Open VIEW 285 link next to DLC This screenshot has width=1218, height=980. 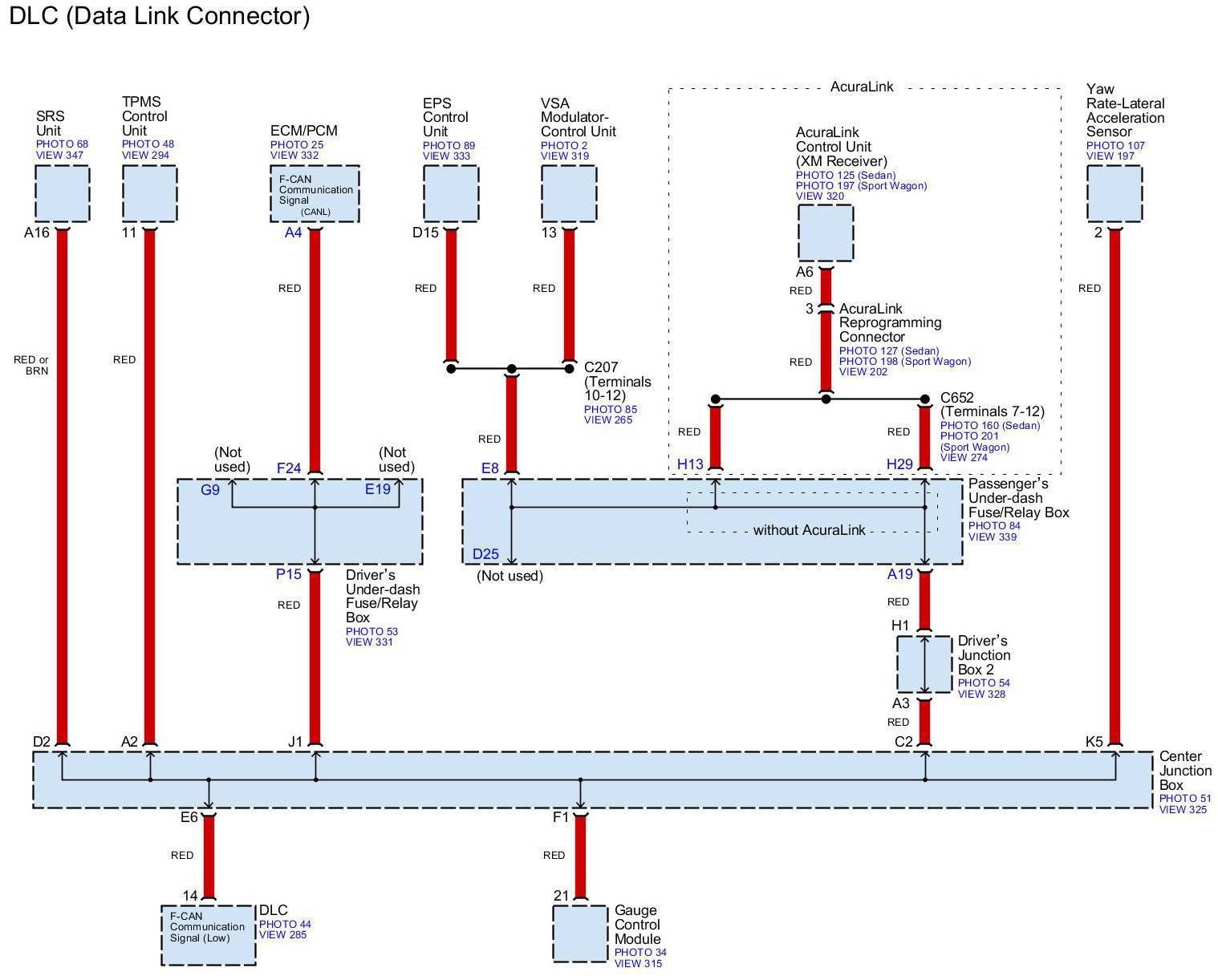click(282, 934)
